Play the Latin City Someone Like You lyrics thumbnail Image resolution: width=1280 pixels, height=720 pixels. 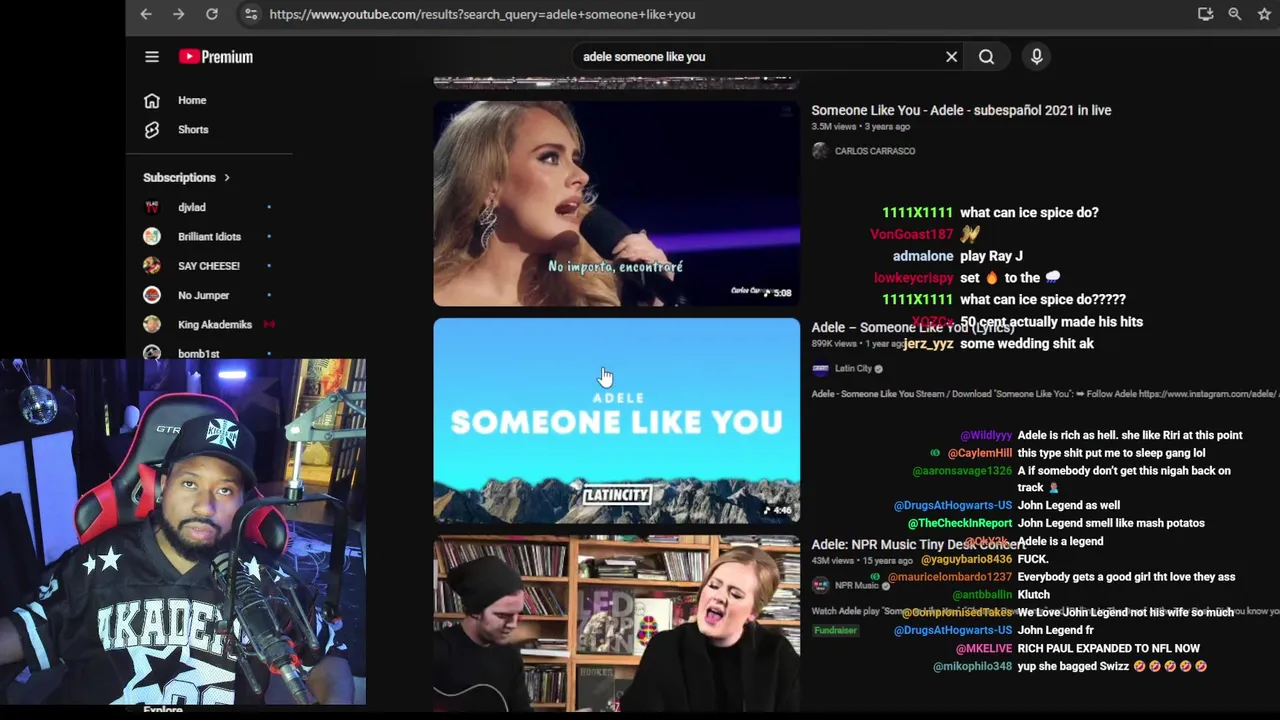point(617,421)
